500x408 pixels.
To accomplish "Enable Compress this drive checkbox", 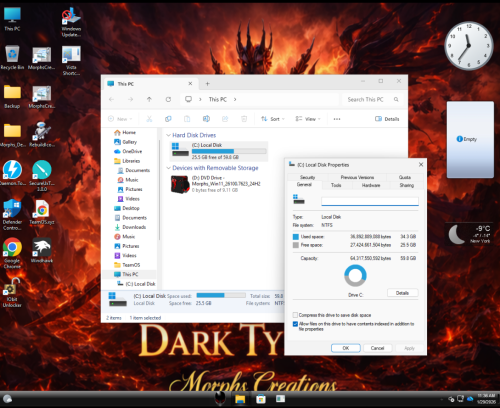I will (295, 315).
